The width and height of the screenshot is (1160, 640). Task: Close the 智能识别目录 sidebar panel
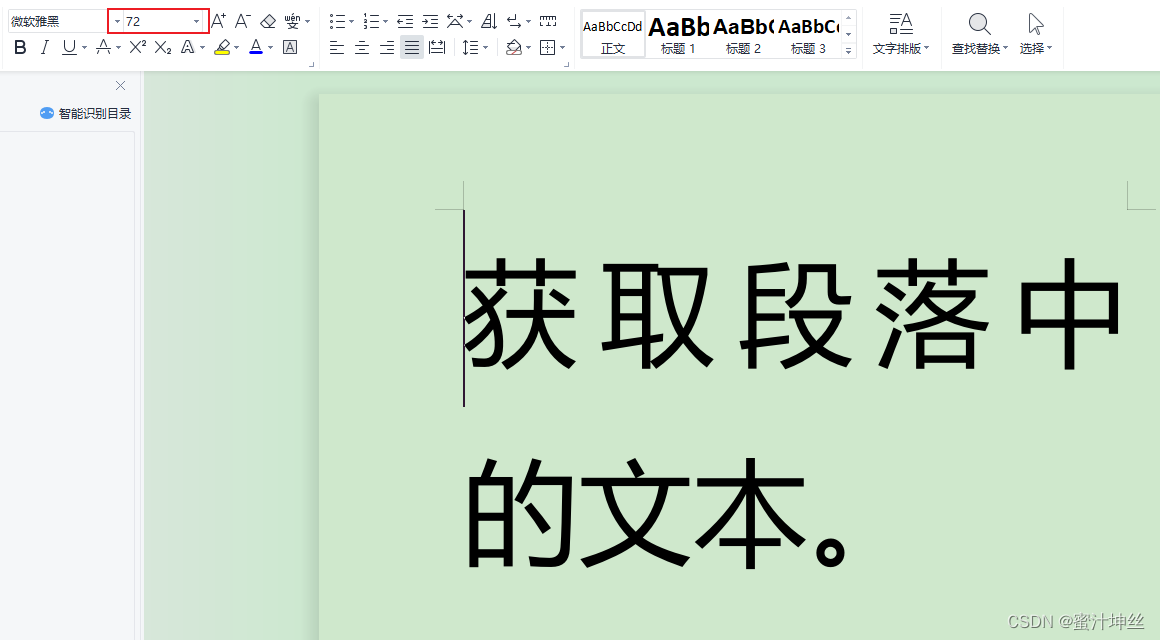click(120, 85)
